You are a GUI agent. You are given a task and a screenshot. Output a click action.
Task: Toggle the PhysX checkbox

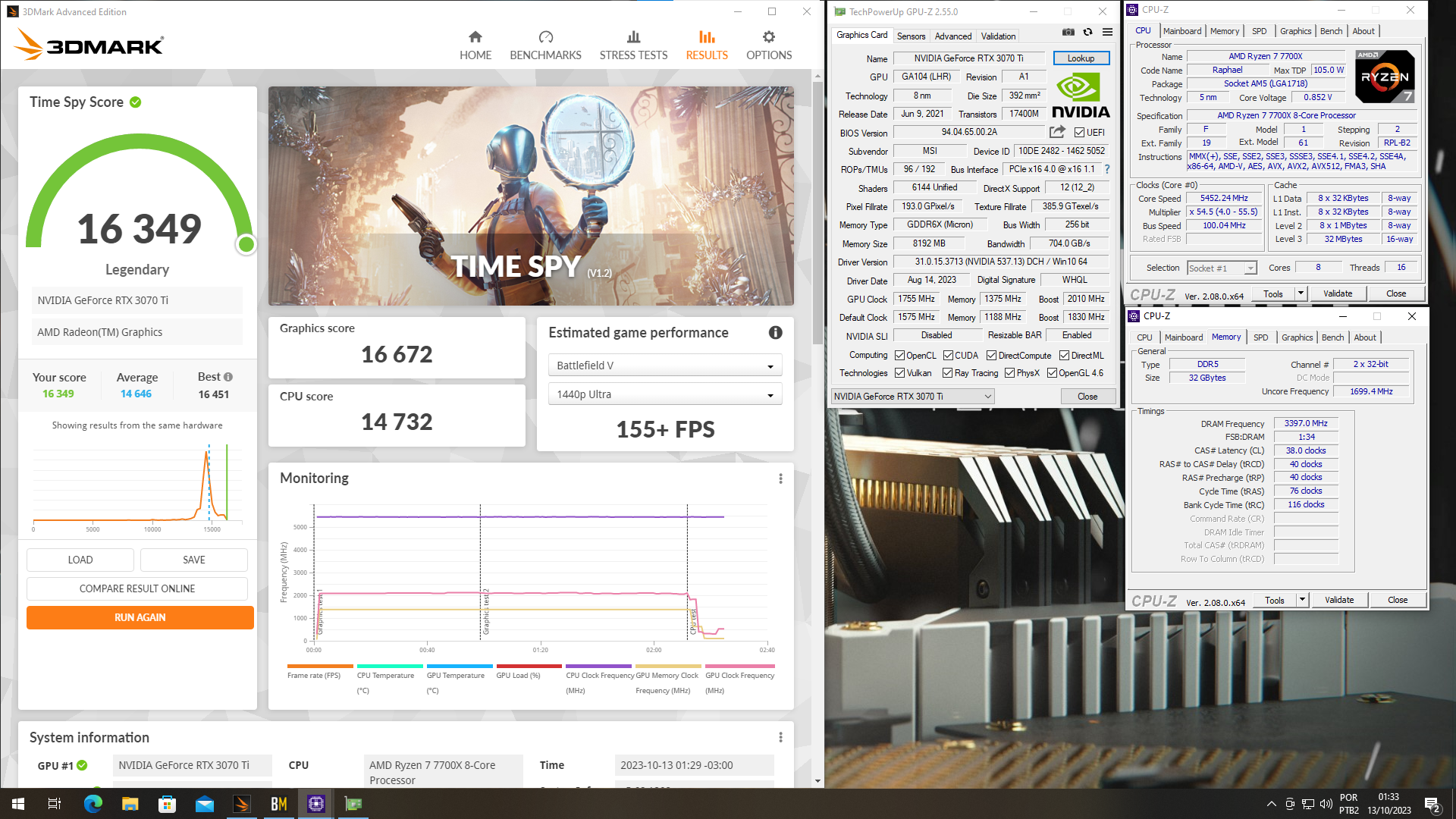click(x=1009, y=373)
